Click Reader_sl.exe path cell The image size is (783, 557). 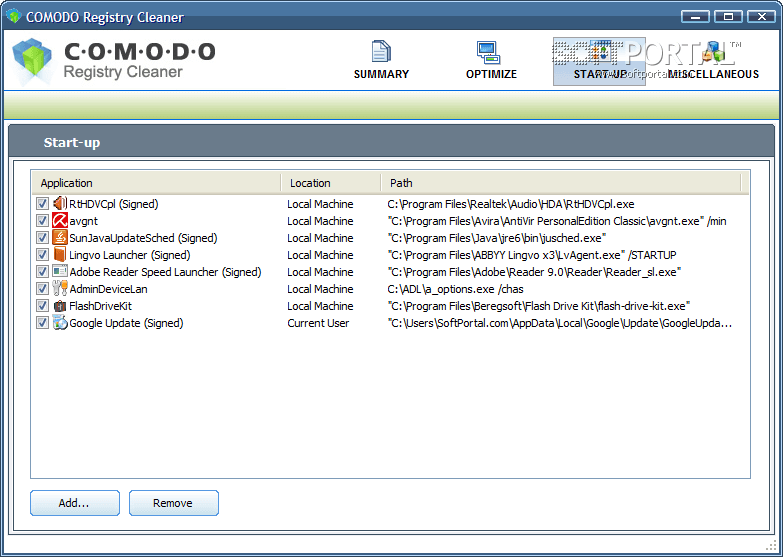[534, 272]
